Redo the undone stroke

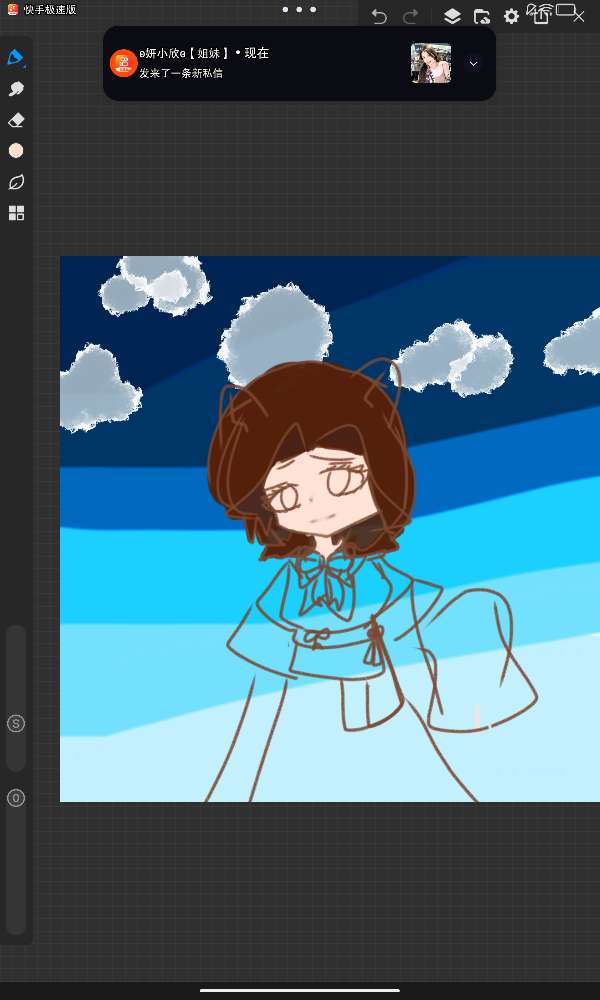410,16
